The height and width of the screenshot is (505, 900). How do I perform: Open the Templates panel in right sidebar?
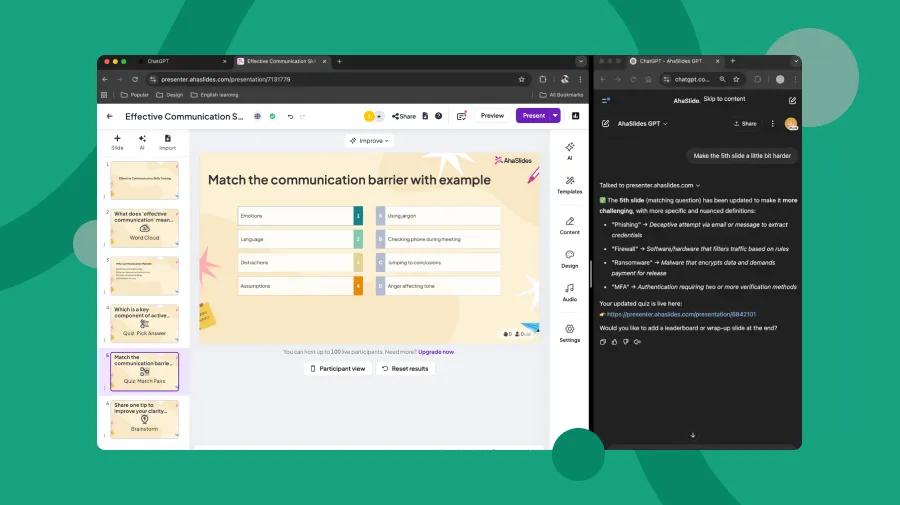(x=569, y=183)
